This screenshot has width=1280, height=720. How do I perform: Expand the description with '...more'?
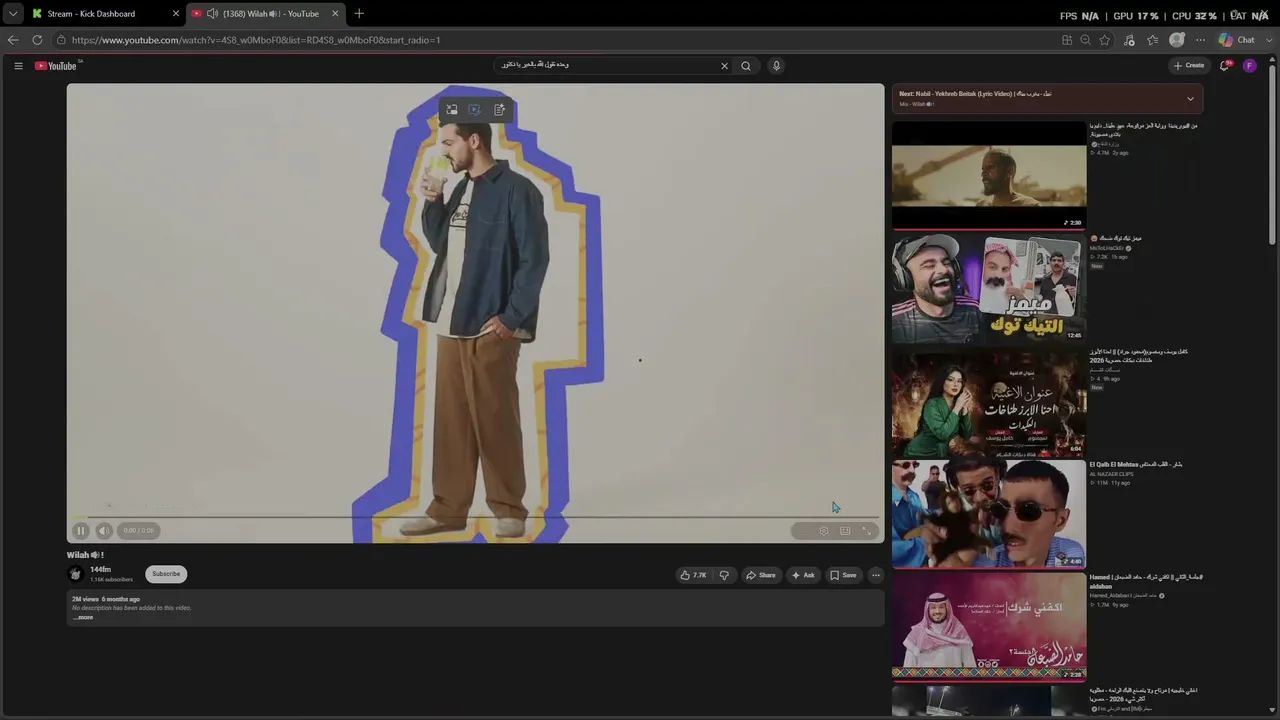pyautogui.click(x=83, y=617)
